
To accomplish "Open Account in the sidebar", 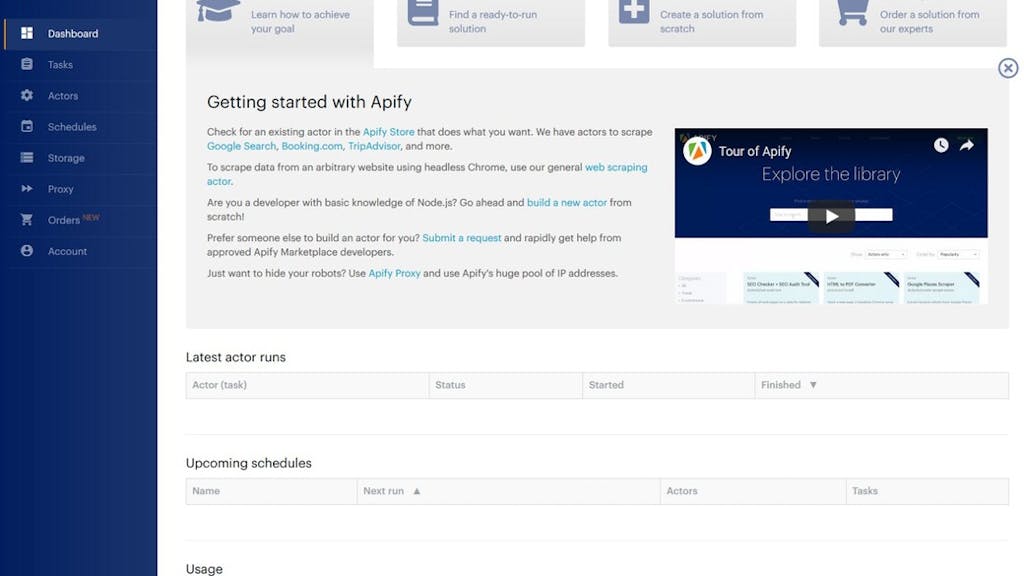I will (x=79, y=251).
